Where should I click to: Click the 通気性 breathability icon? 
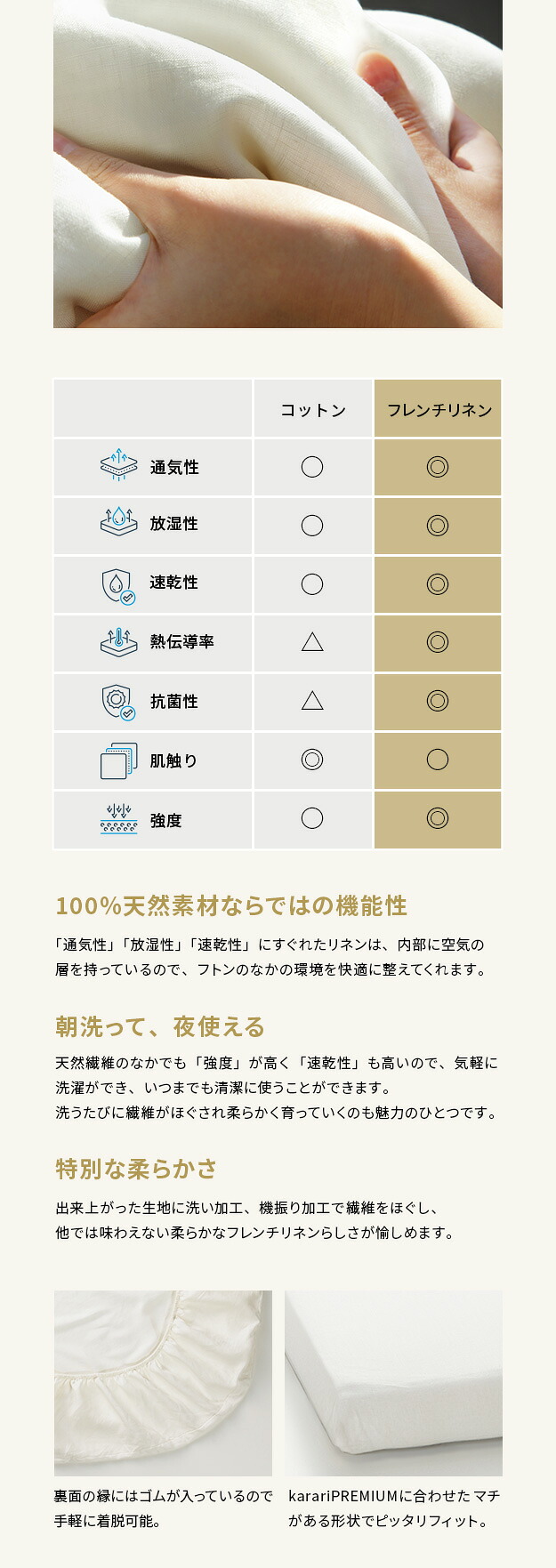tap(118, 466)
